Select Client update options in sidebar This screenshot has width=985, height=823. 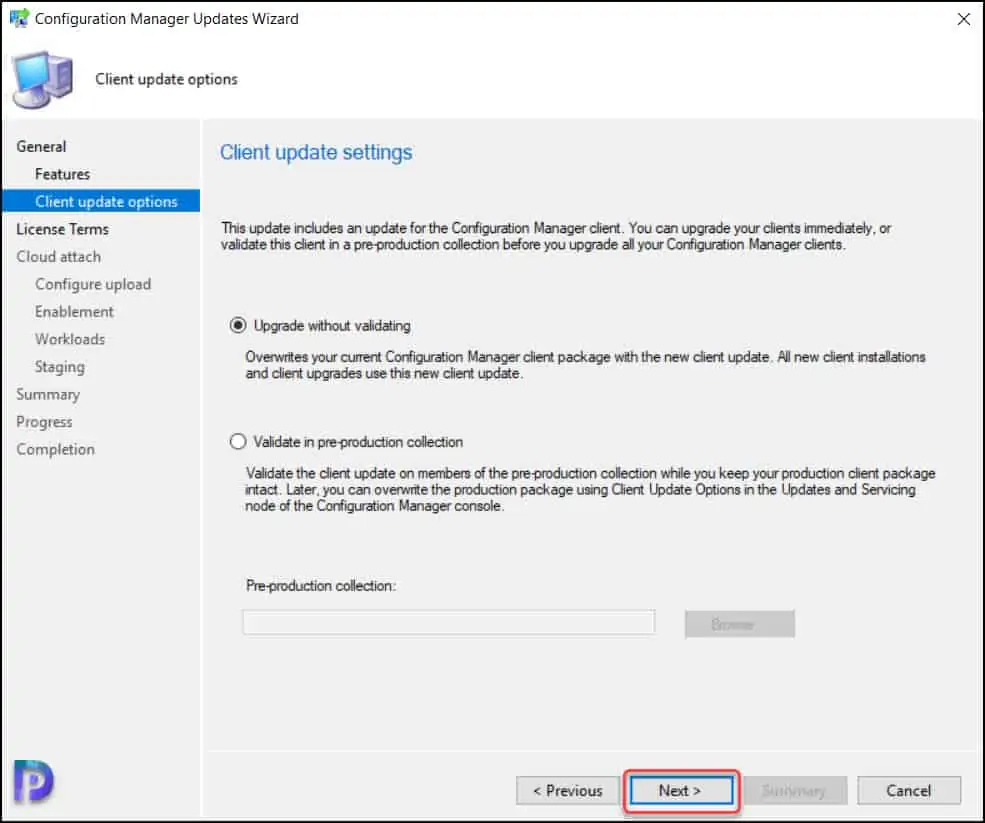coord(101,201)
